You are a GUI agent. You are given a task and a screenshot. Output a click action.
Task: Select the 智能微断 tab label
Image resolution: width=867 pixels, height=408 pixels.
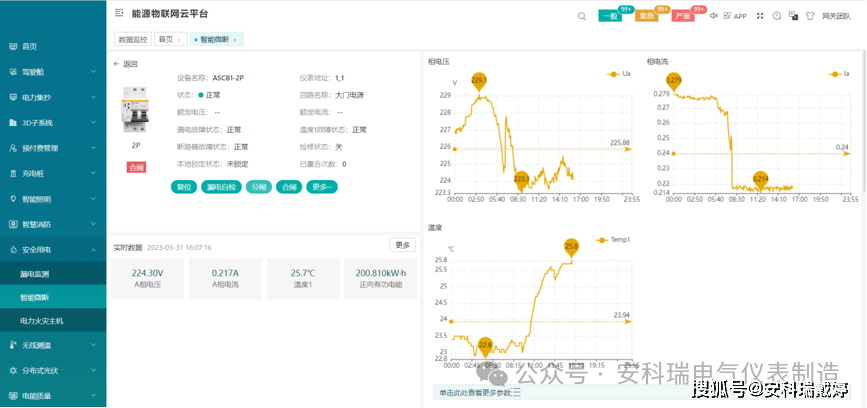pyautogui.click(x=215, y=40)
